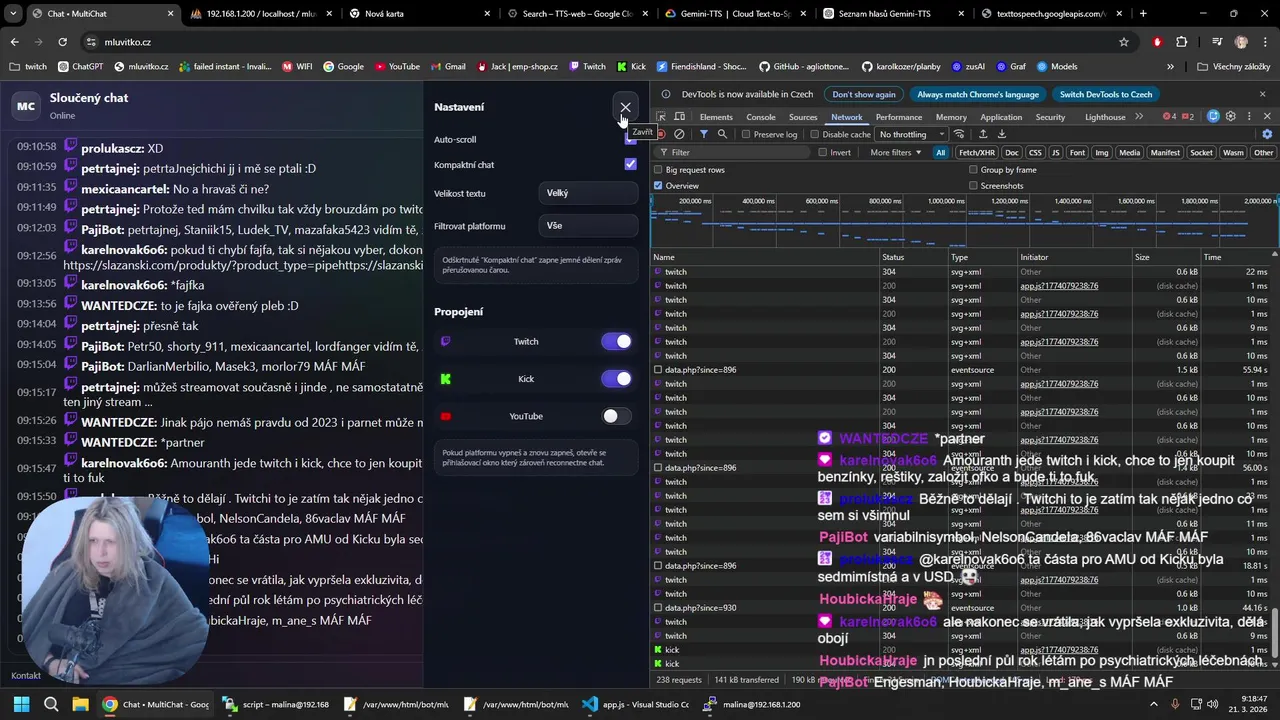
Task: Open a new browser tab plus icon
Action: [1144, 14]
